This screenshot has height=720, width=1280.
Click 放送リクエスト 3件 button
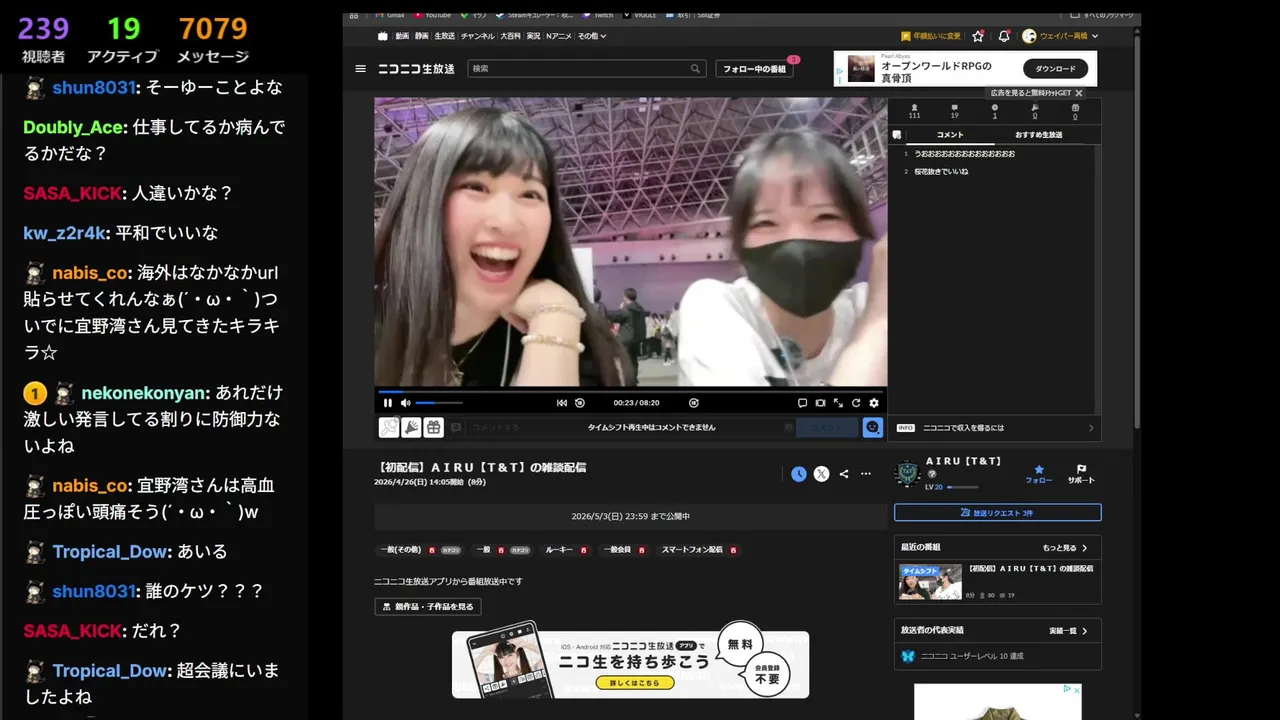click(997, 512)
